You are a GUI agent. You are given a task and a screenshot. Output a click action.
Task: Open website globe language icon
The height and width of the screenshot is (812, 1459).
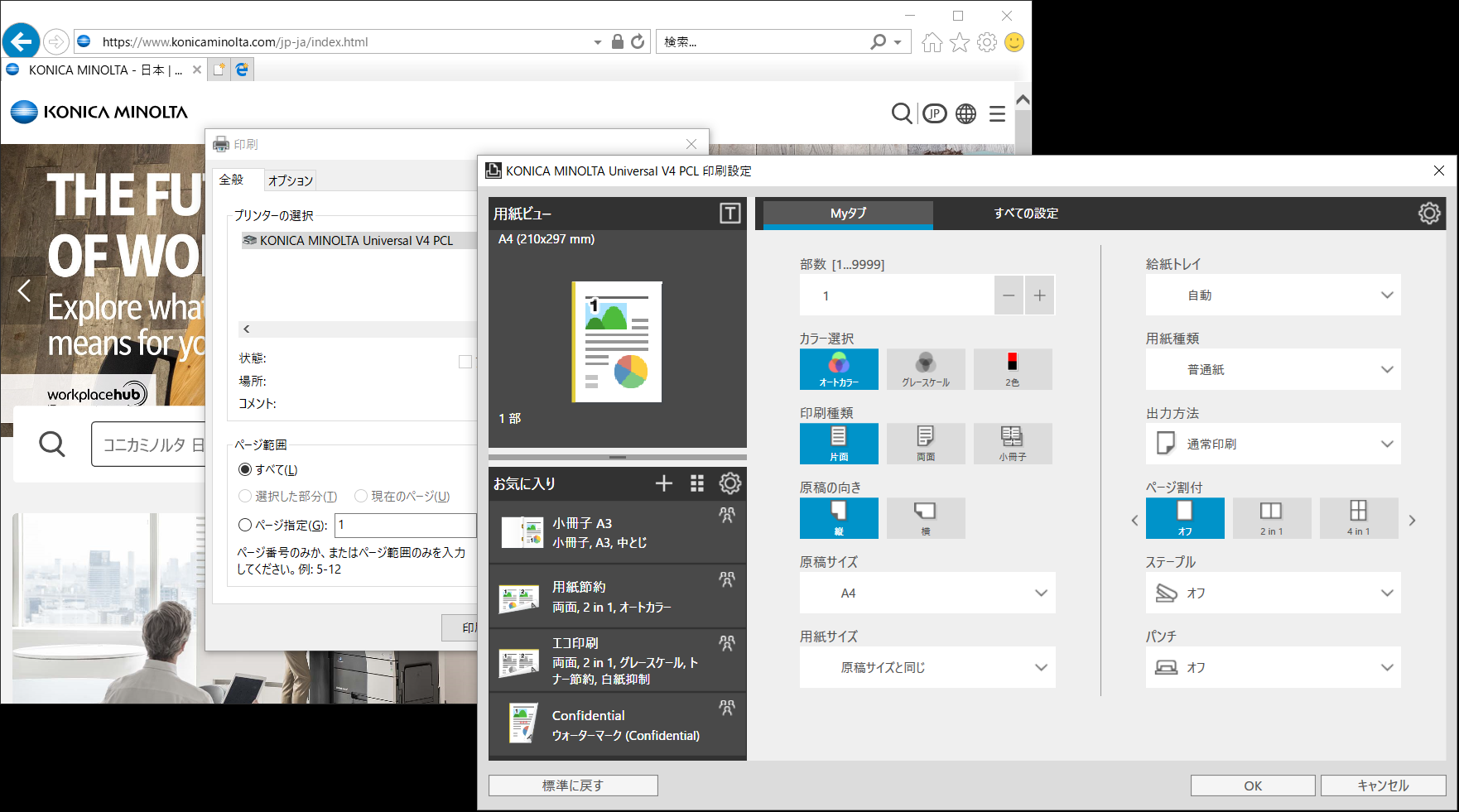point(966,113)
